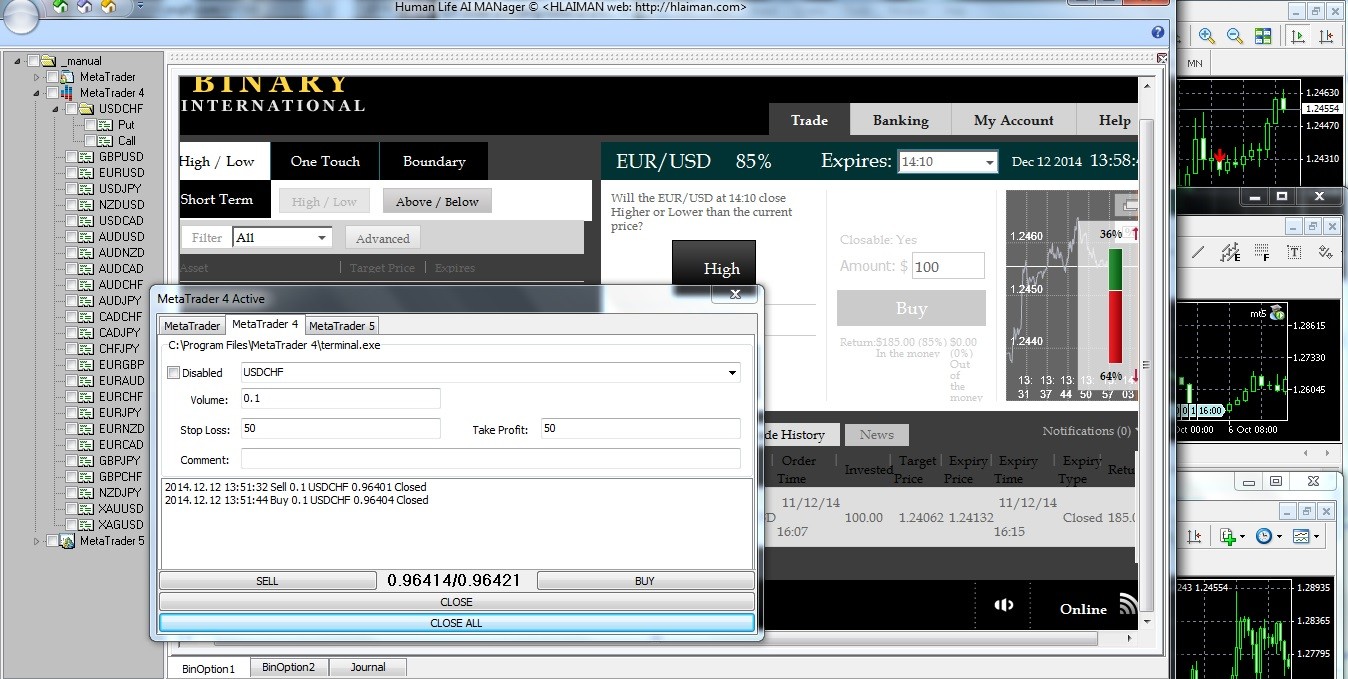Viewport: 1348px width, 679px height.
Task: Click the tile windows grid icon
Action: (1263, 36)
